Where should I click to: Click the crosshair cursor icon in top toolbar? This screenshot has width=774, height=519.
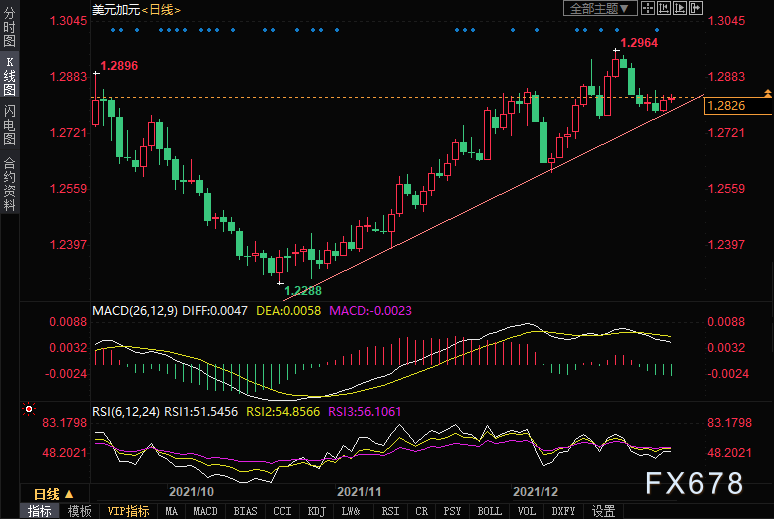pos(647,8)
